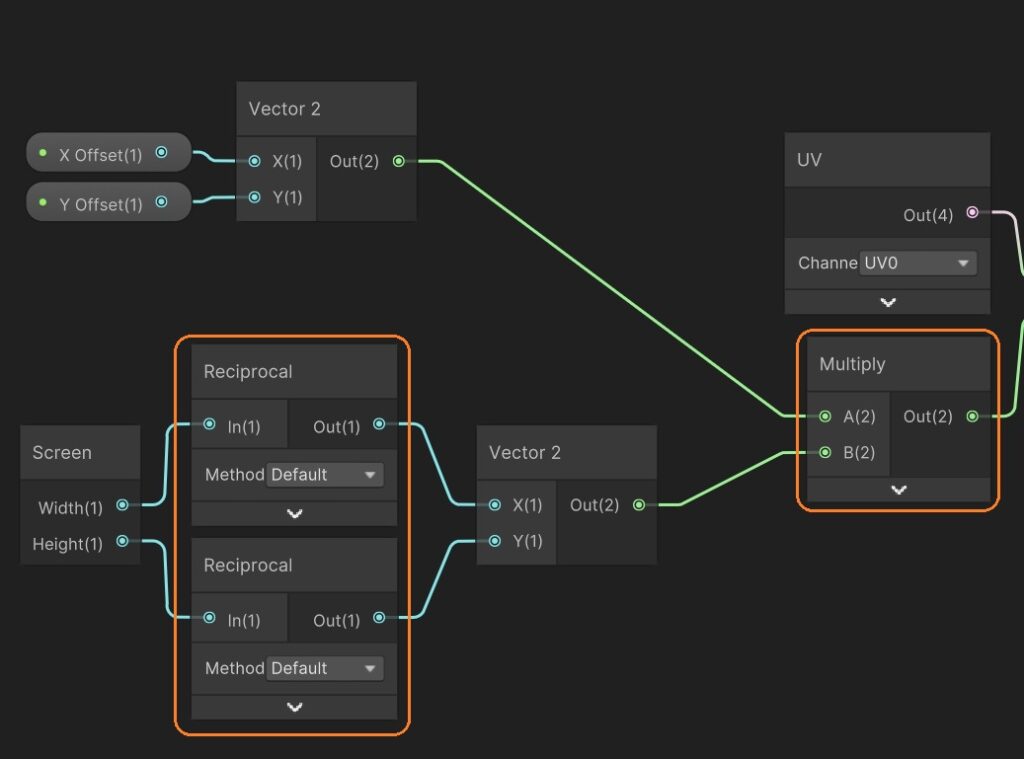Click the In(1) port of lower Reciprocal node
1024x759 pixels.
(208, 619)
